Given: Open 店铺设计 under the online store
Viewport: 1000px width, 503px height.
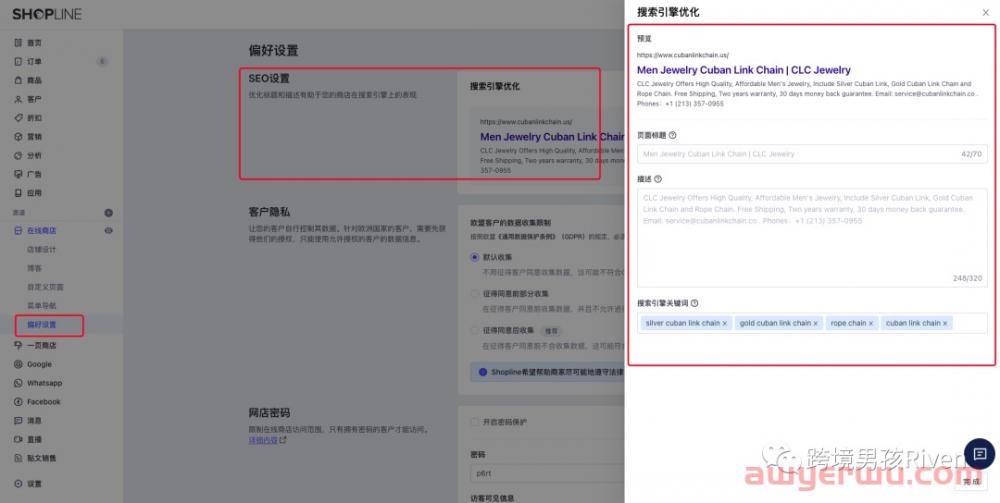Looking at the screenshot, I should [x=42, y=249].
